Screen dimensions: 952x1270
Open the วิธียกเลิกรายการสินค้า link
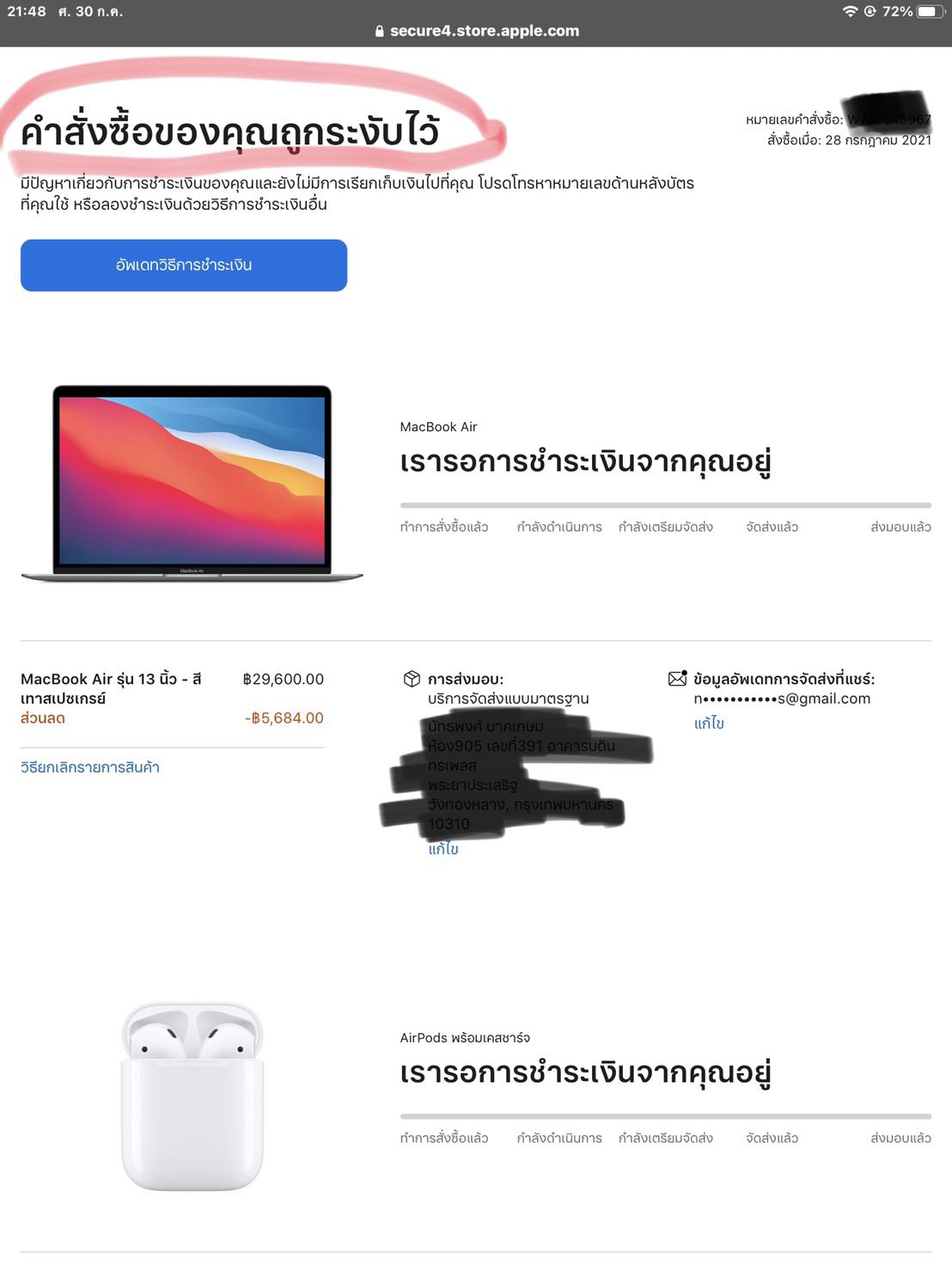coord(90,767)
